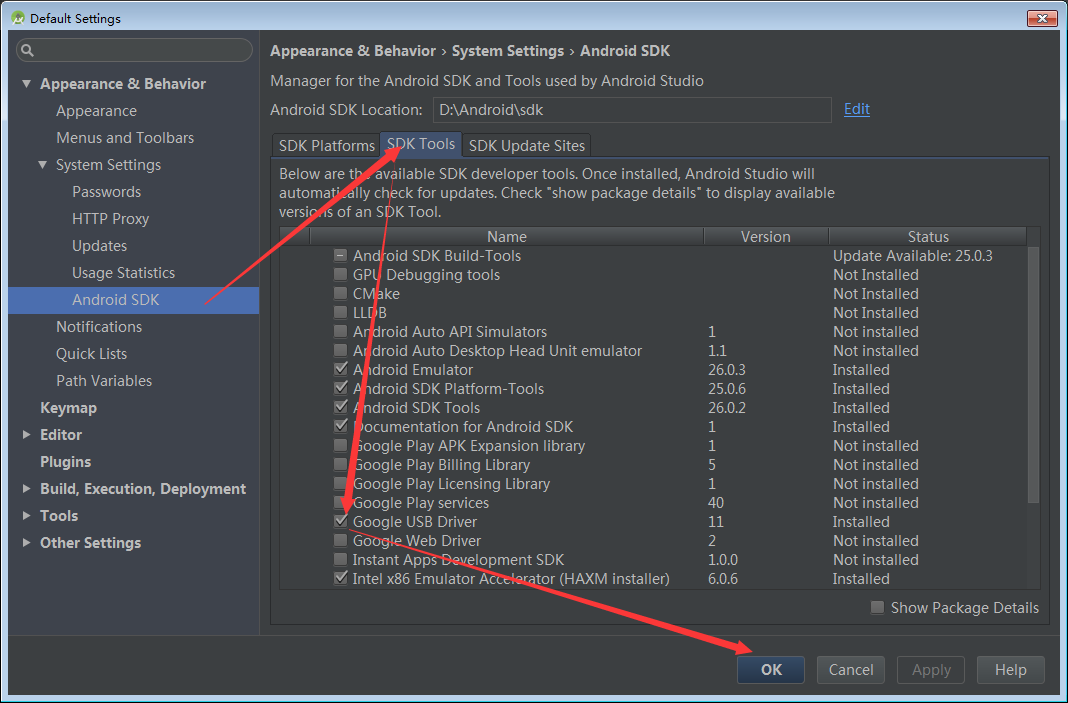Image resolution: width=1068 pixels, height=703 pixels.
Task: Check Google Web Driver checkbox
Action: 340,541
